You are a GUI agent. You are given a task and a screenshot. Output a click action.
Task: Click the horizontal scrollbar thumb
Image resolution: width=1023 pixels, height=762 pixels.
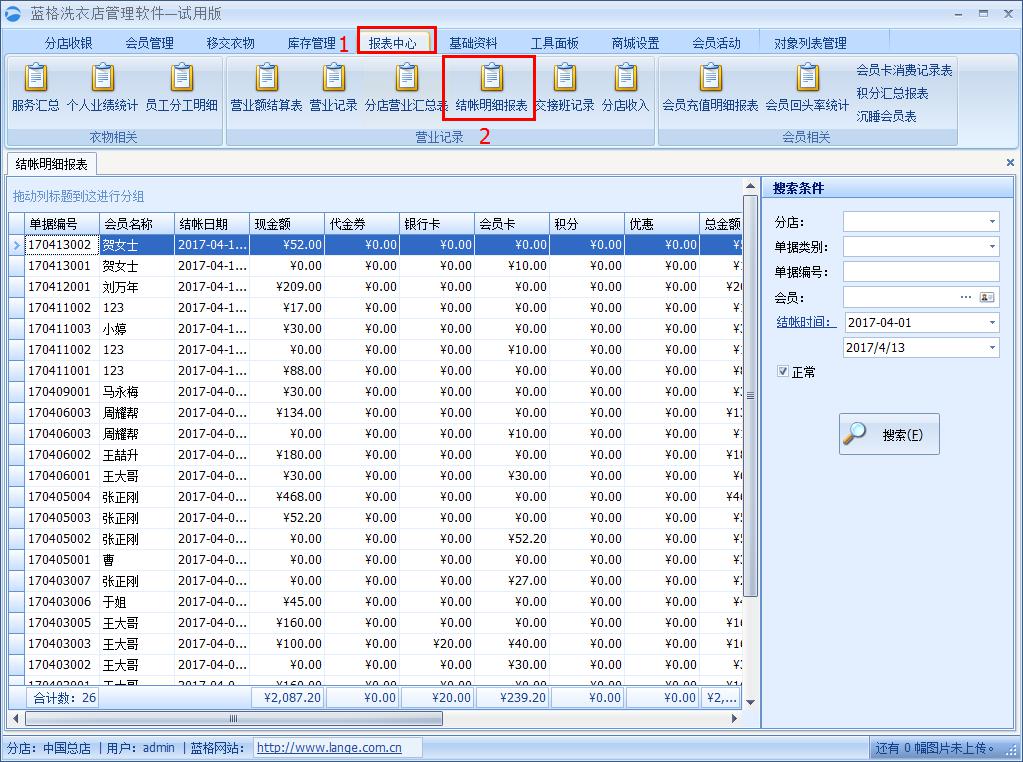[x=234, y=718]
